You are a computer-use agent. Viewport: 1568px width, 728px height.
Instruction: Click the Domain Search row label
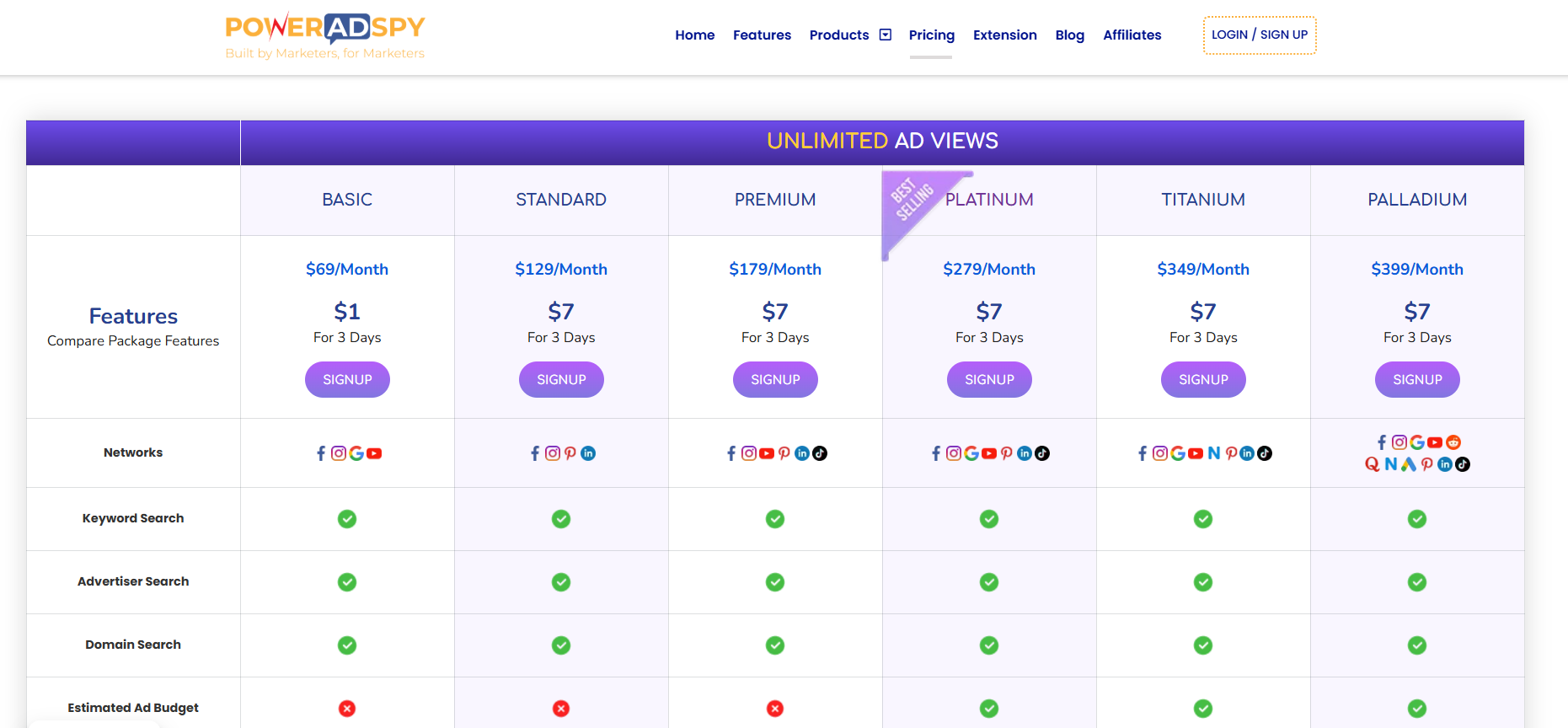coord(133,645)
